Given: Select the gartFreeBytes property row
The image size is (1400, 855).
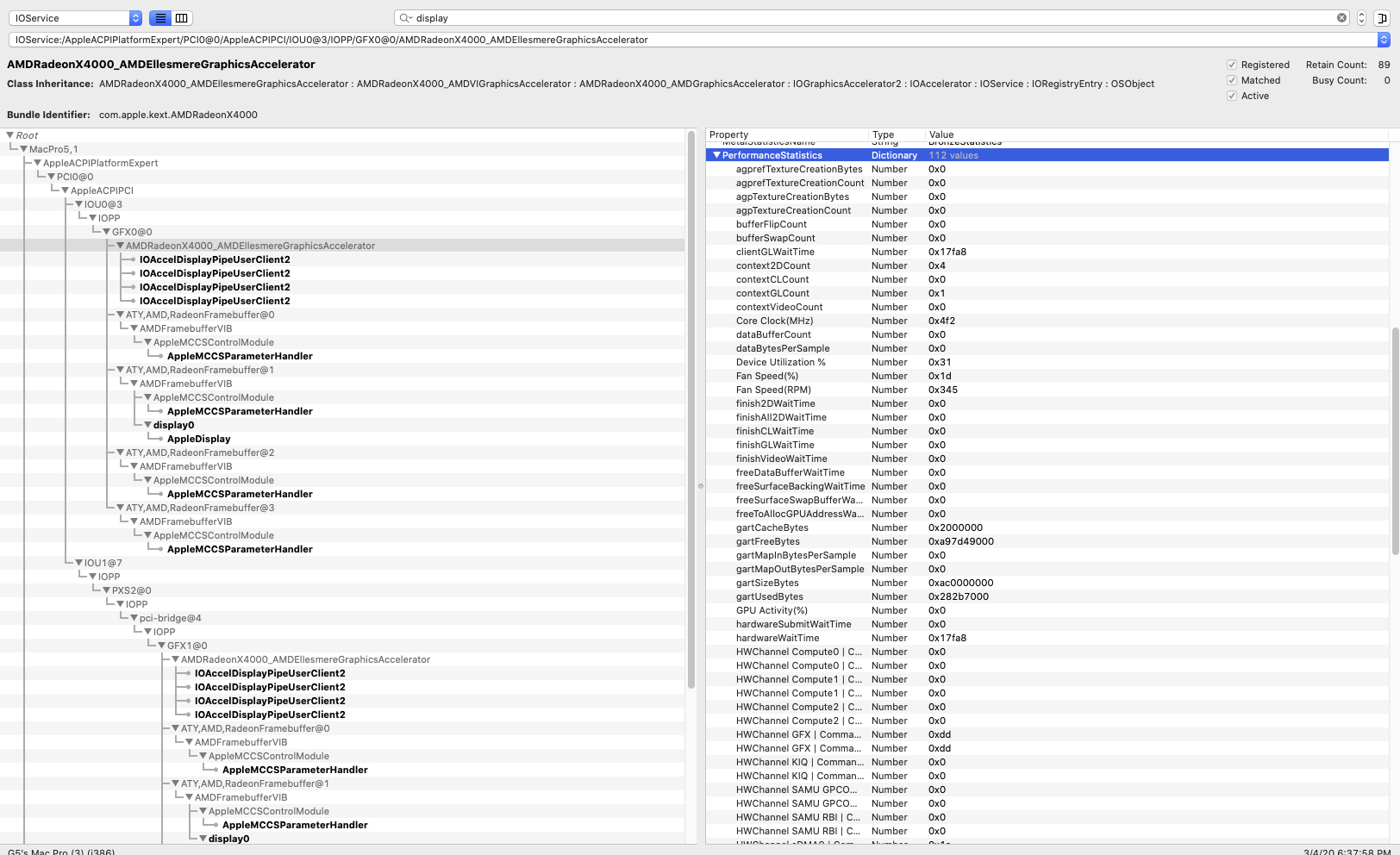Looking at the screenshot, I should tap(1047, 541).
